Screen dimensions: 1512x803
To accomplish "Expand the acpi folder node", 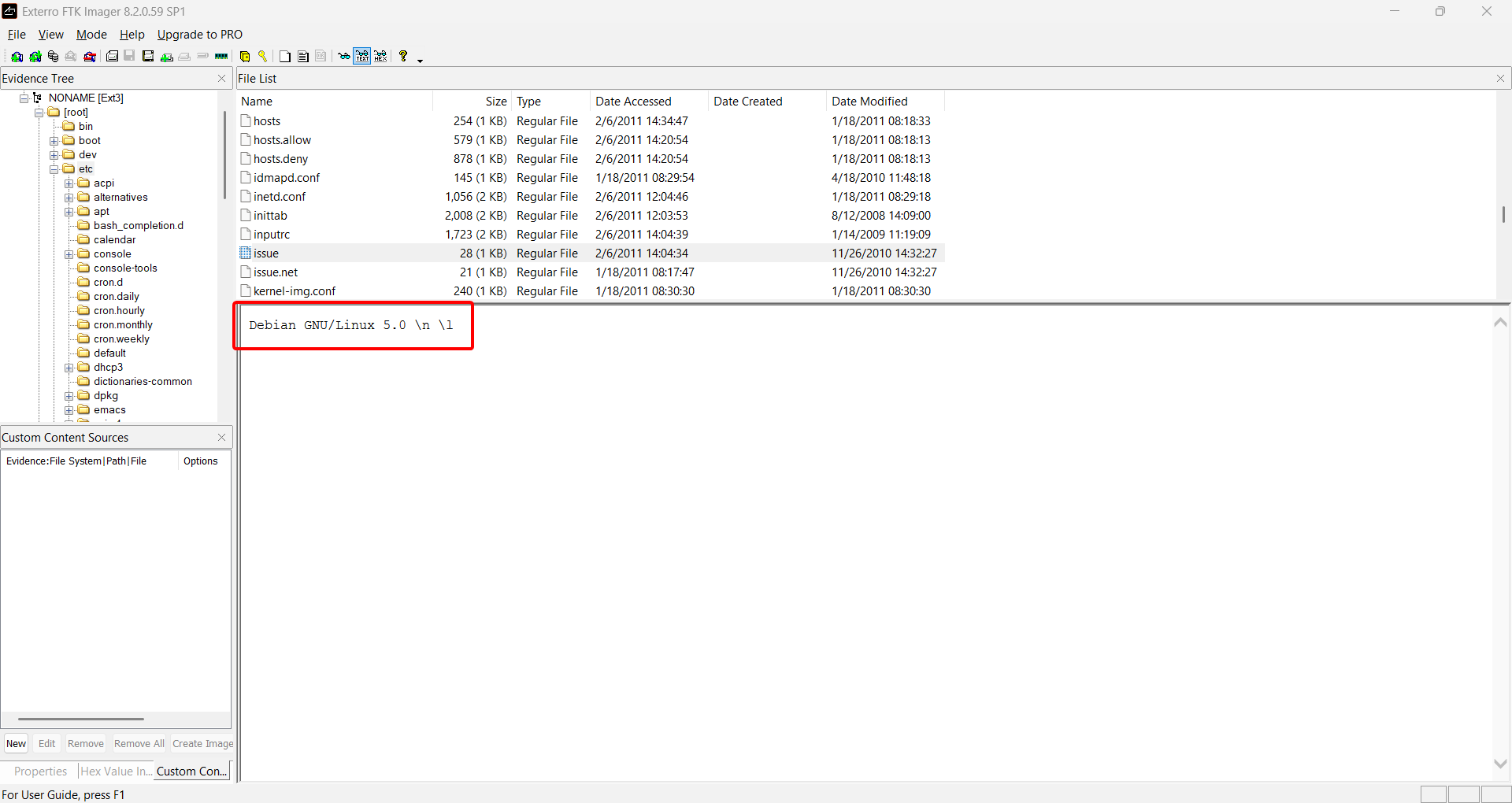I will point(69,183).
